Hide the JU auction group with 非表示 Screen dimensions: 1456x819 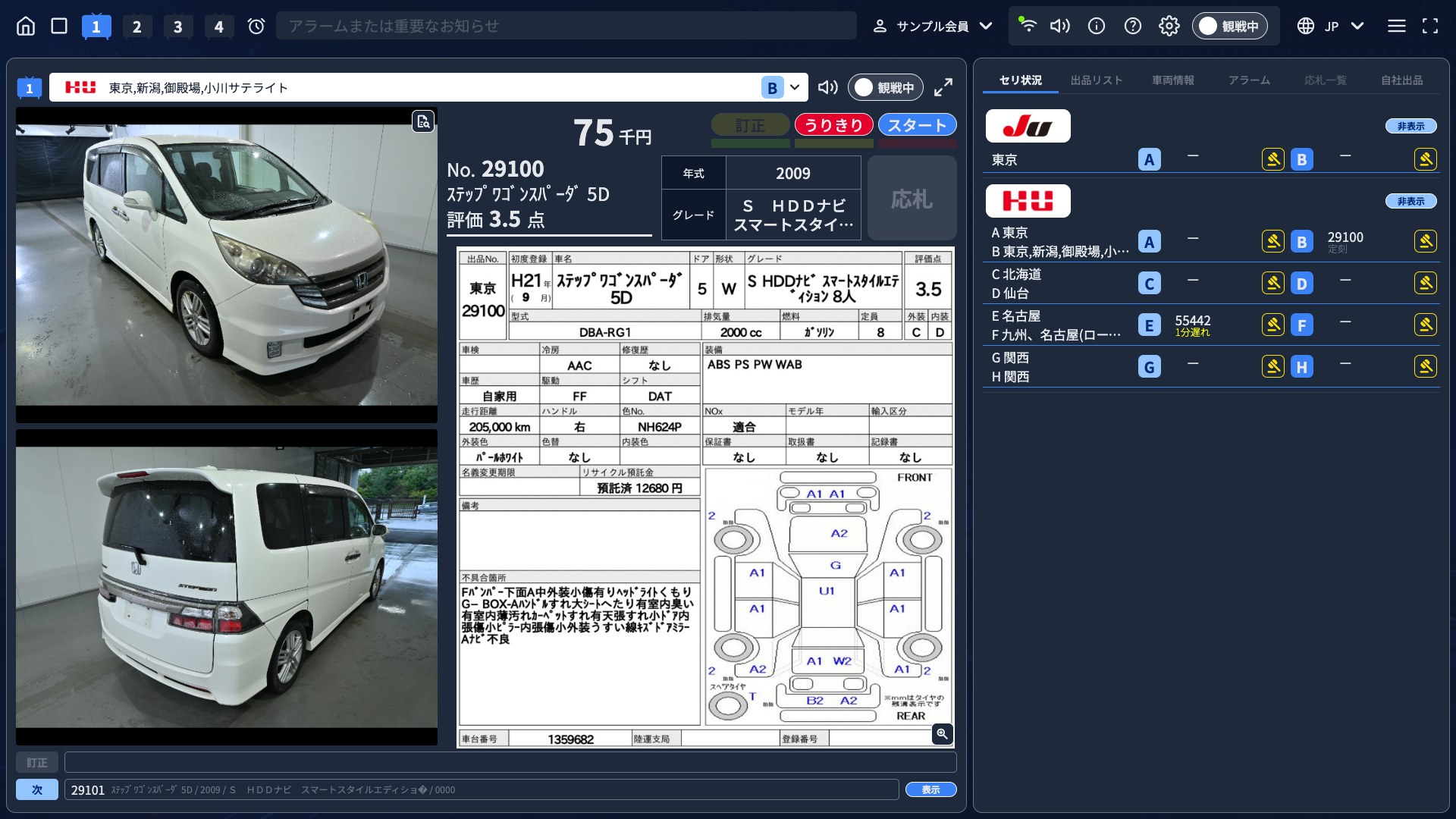point(1410,126)
